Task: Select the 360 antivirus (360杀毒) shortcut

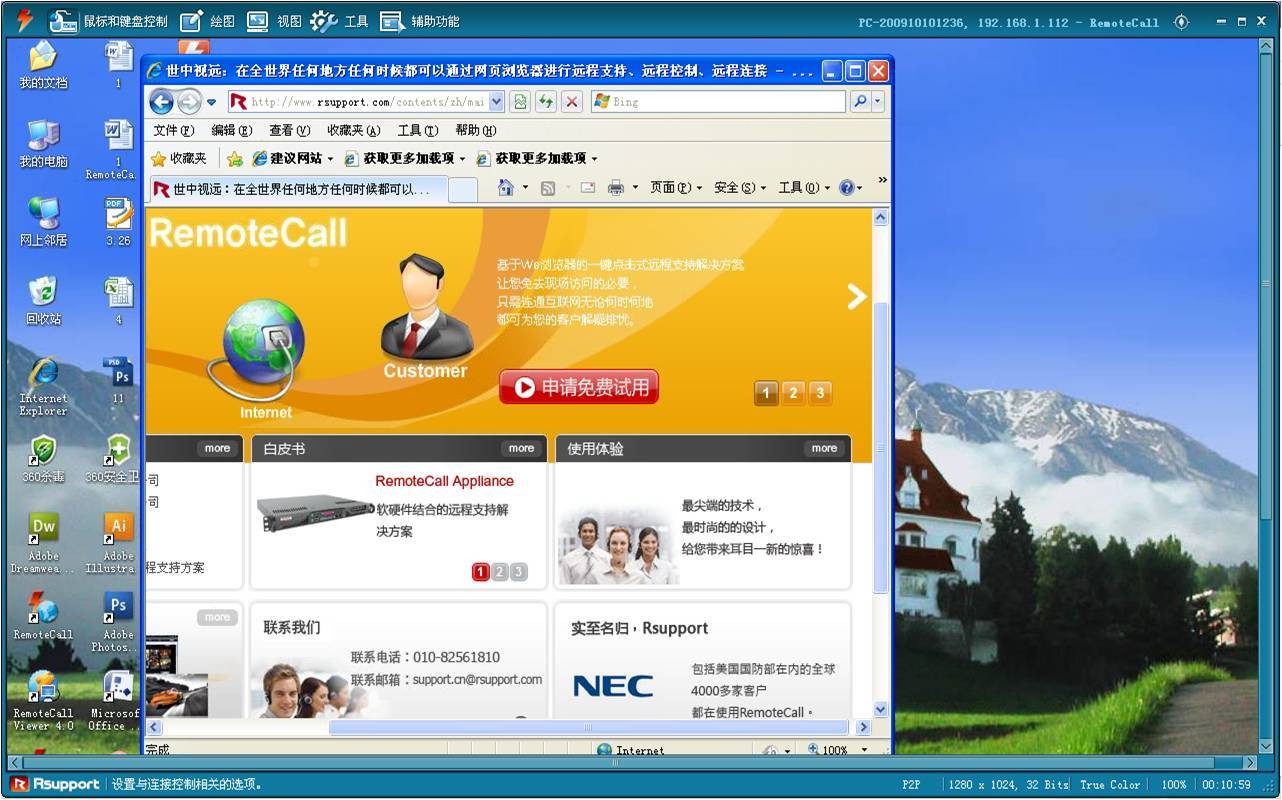Action: (43, 460)
